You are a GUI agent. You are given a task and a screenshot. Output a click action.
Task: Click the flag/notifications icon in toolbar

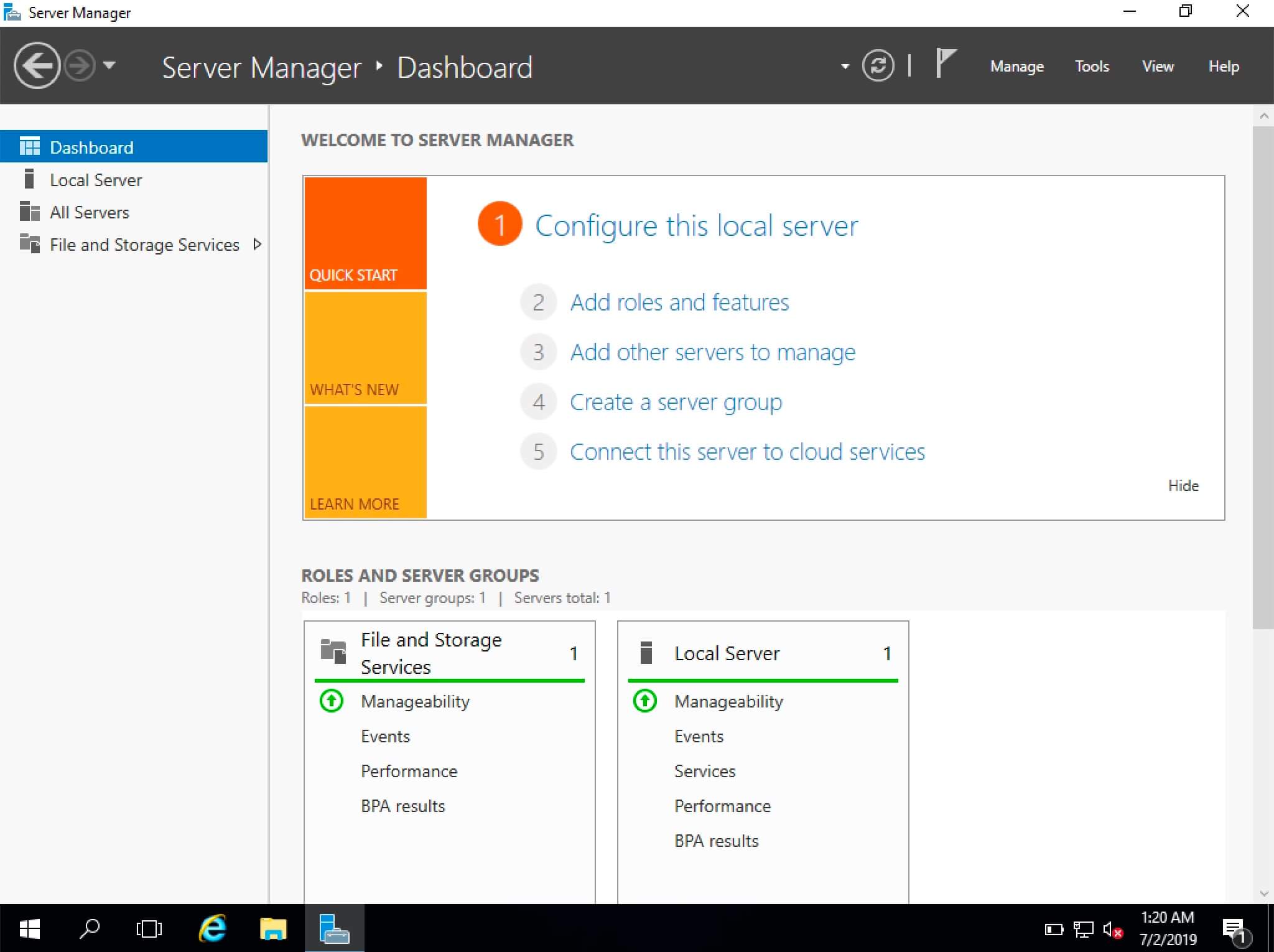pos(944,66)
